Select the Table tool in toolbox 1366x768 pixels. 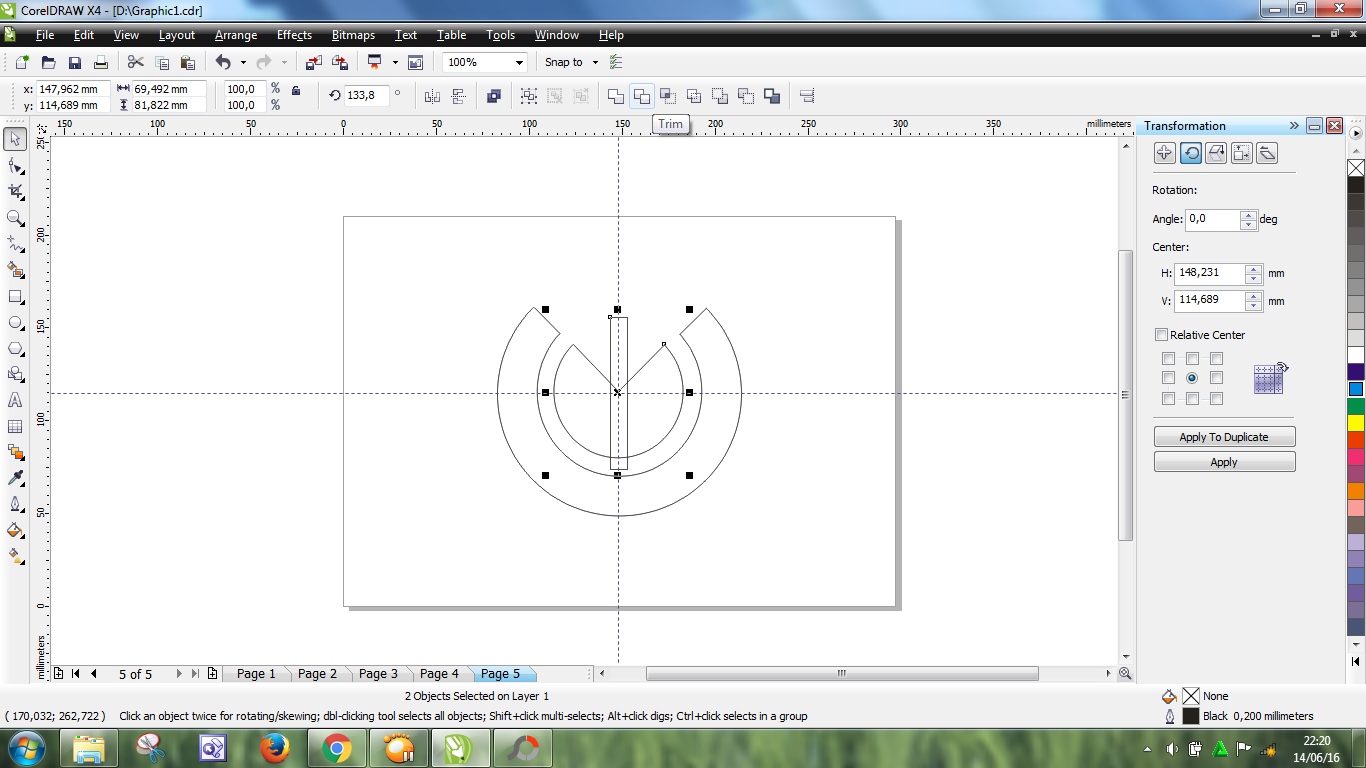click(x=15, y=427)
